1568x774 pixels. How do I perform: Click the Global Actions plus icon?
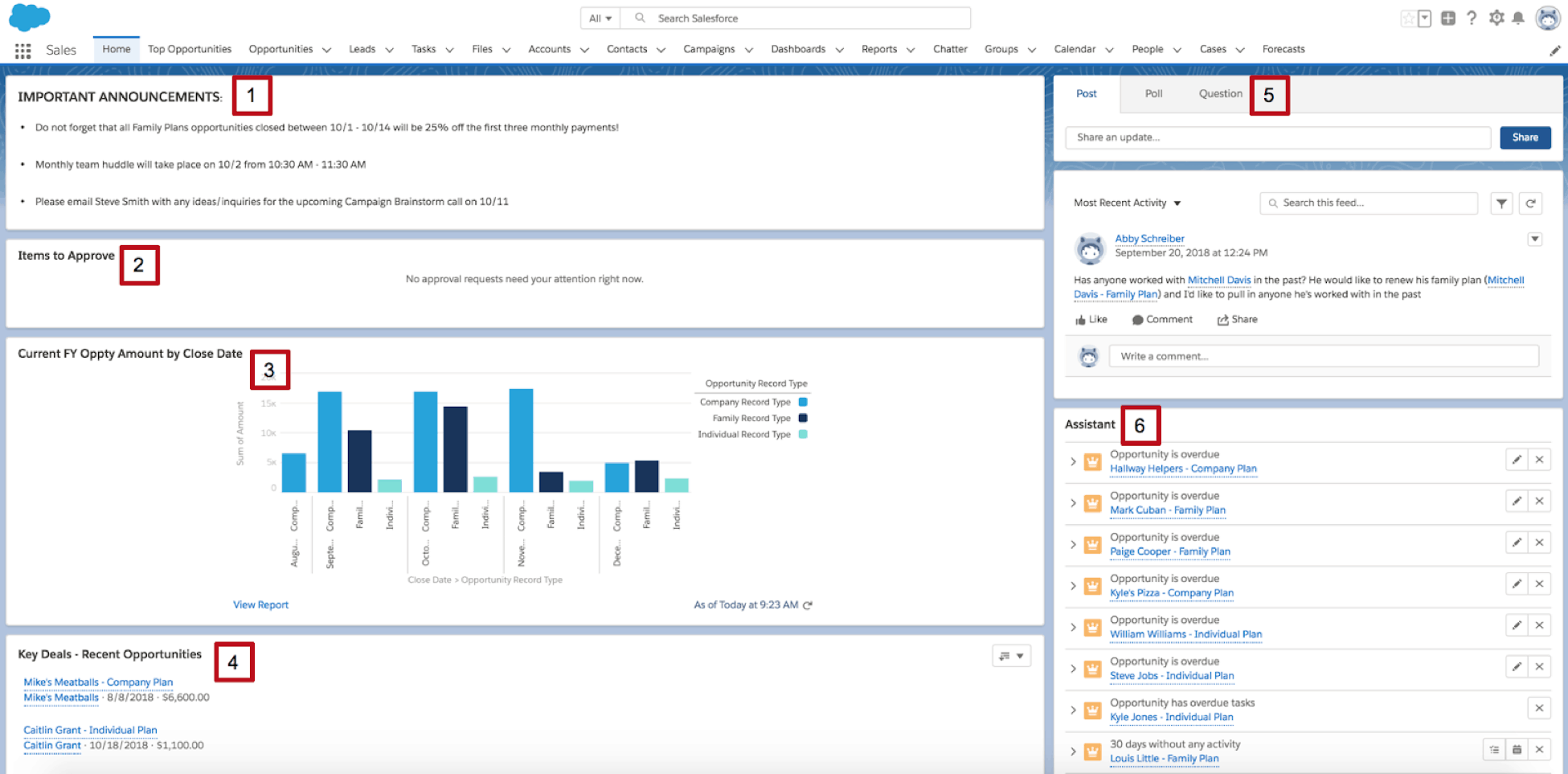[1448, 18]
